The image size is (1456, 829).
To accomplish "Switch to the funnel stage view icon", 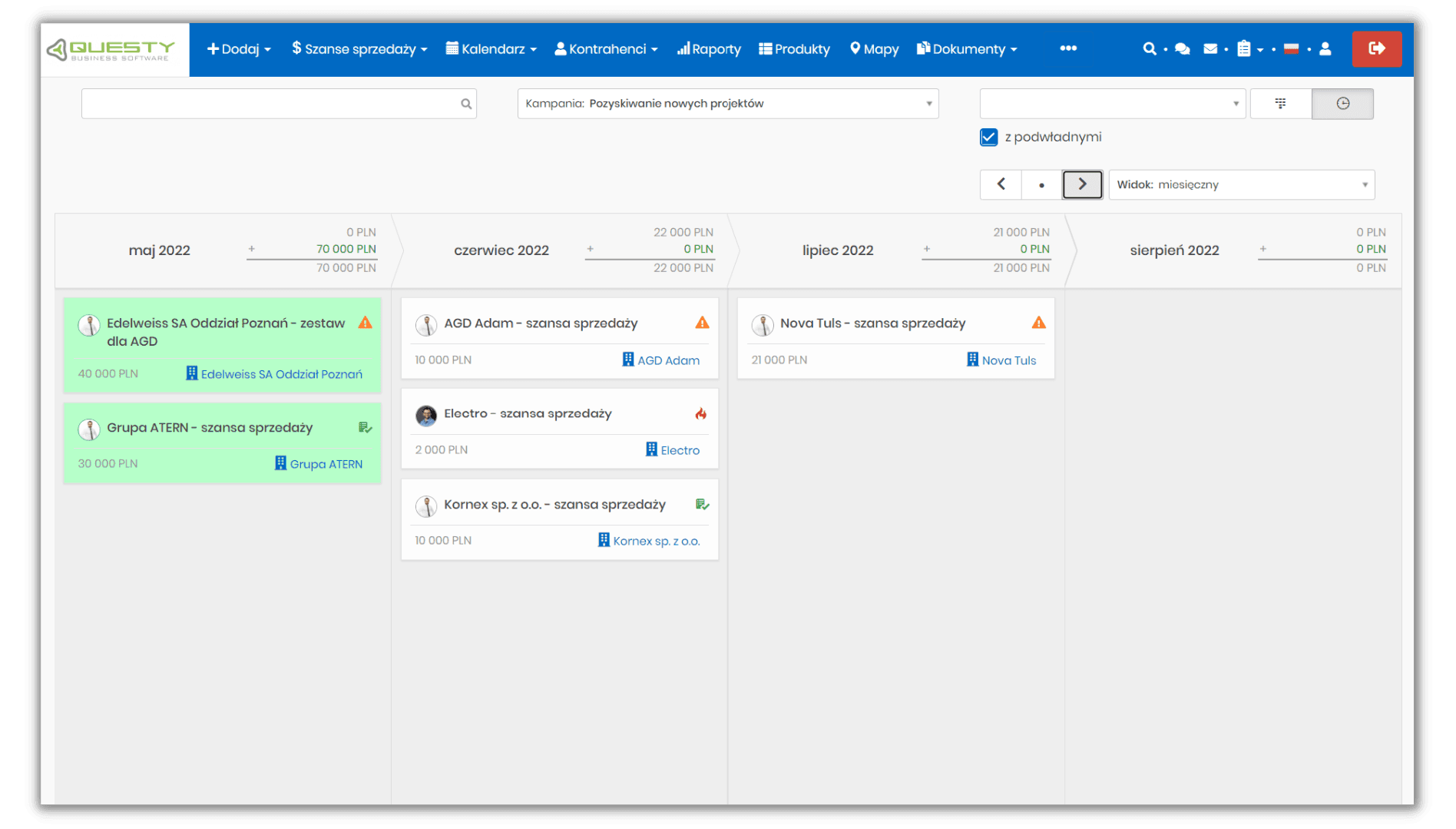I will click(x=1281, y=104).
